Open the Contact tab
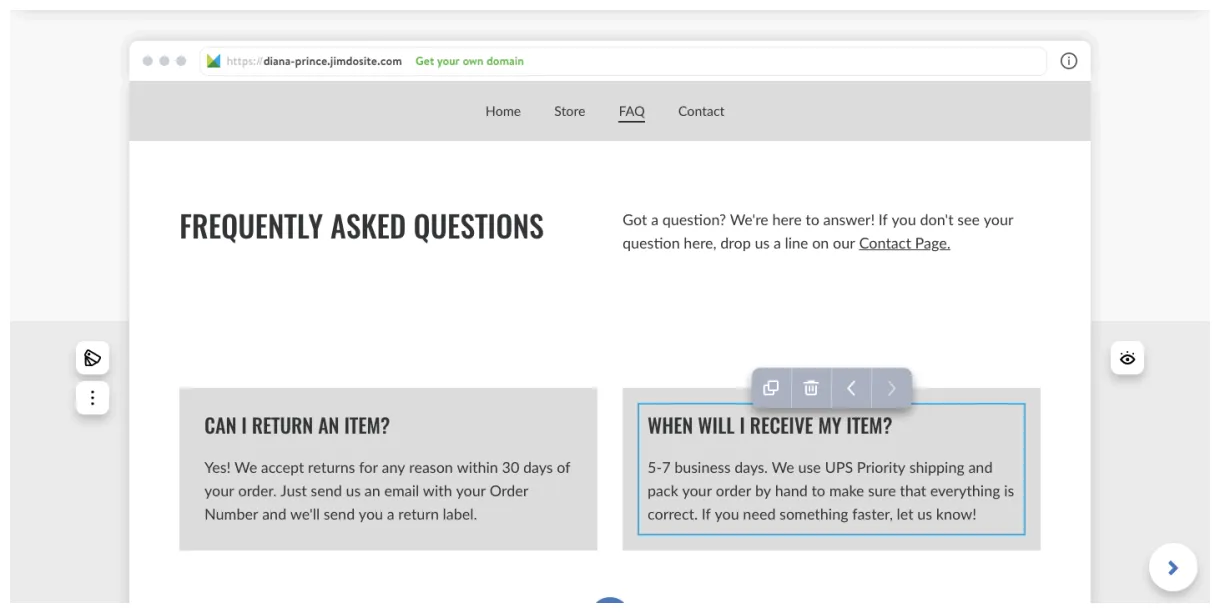Viewport: 1220px width, 613px height. [701, 111]
